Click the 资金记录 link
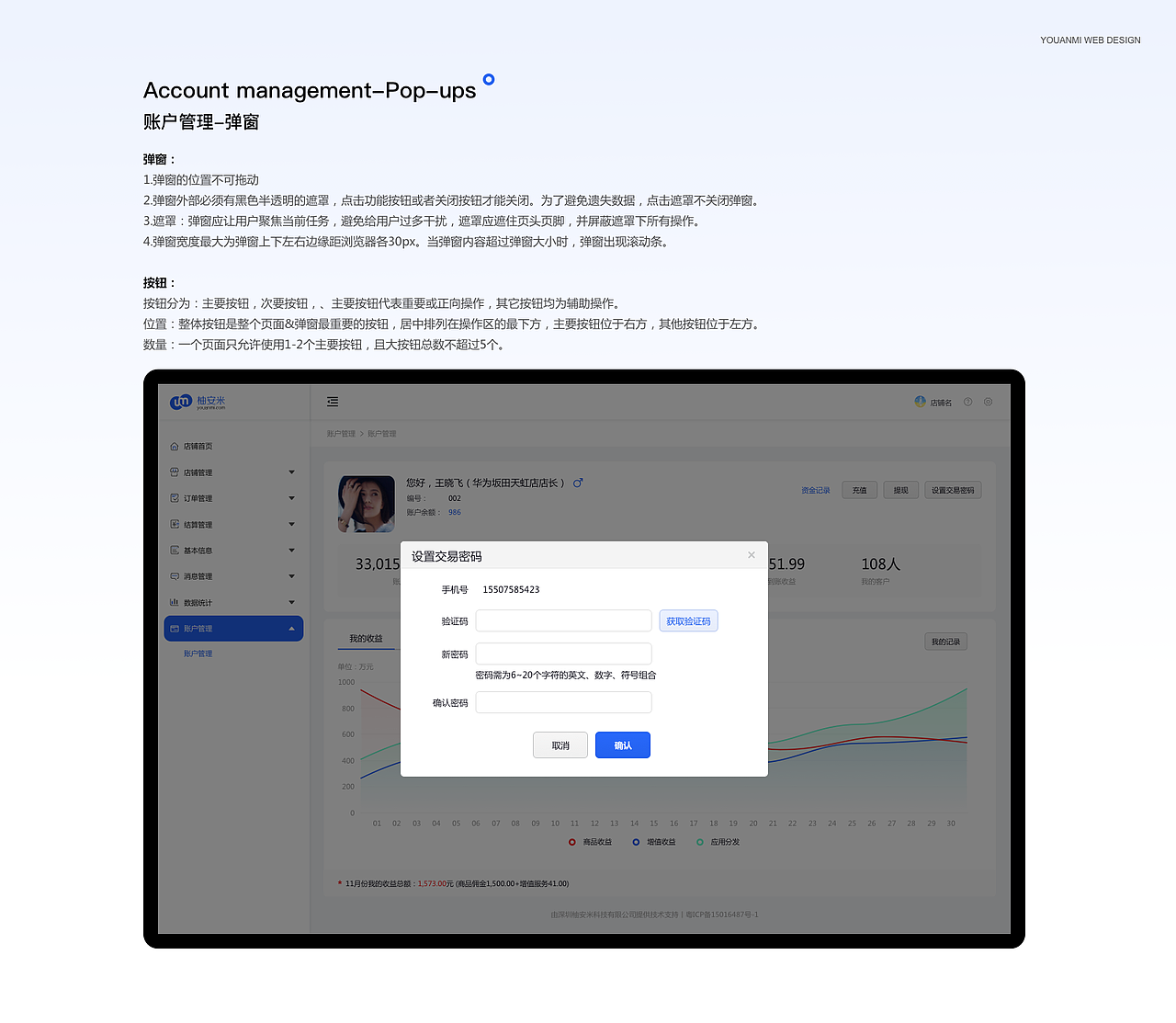Viewport: 1176px width, 1023px height. [815, 491]
